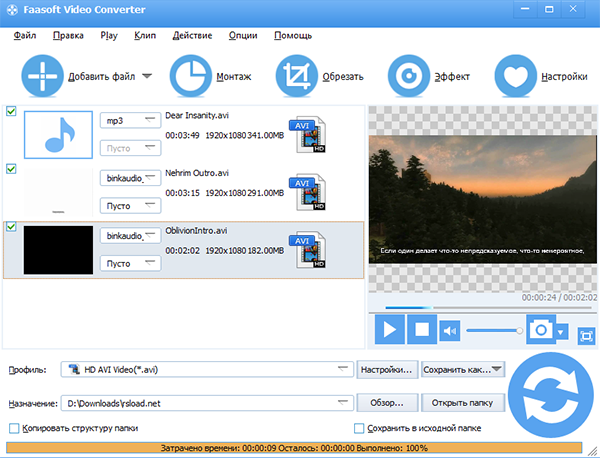This screenshot has height=458, width=600.
Task: Open the Crop (Обрезать) tool icon
Action: pos(297,76)
